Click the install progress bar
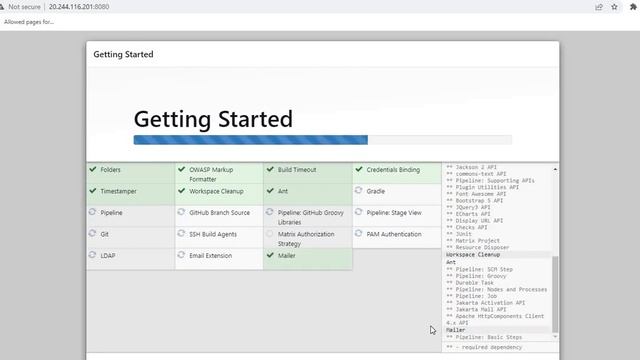 pyautogui.click(x=322, y=140)
